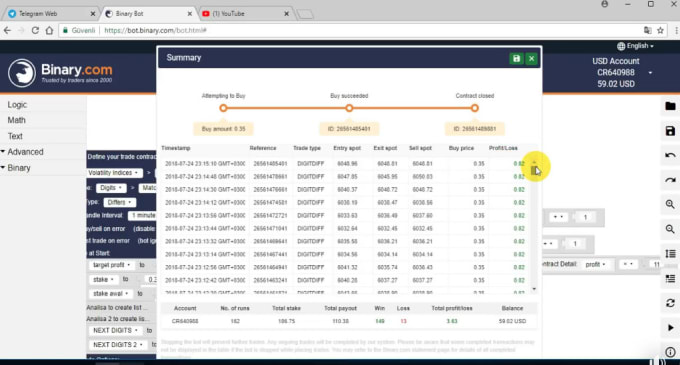Image resolution: width=680 pixels, height=365 pixels.
Task: Reset the bot with circular arrows icon
Action: coord(670,303)
